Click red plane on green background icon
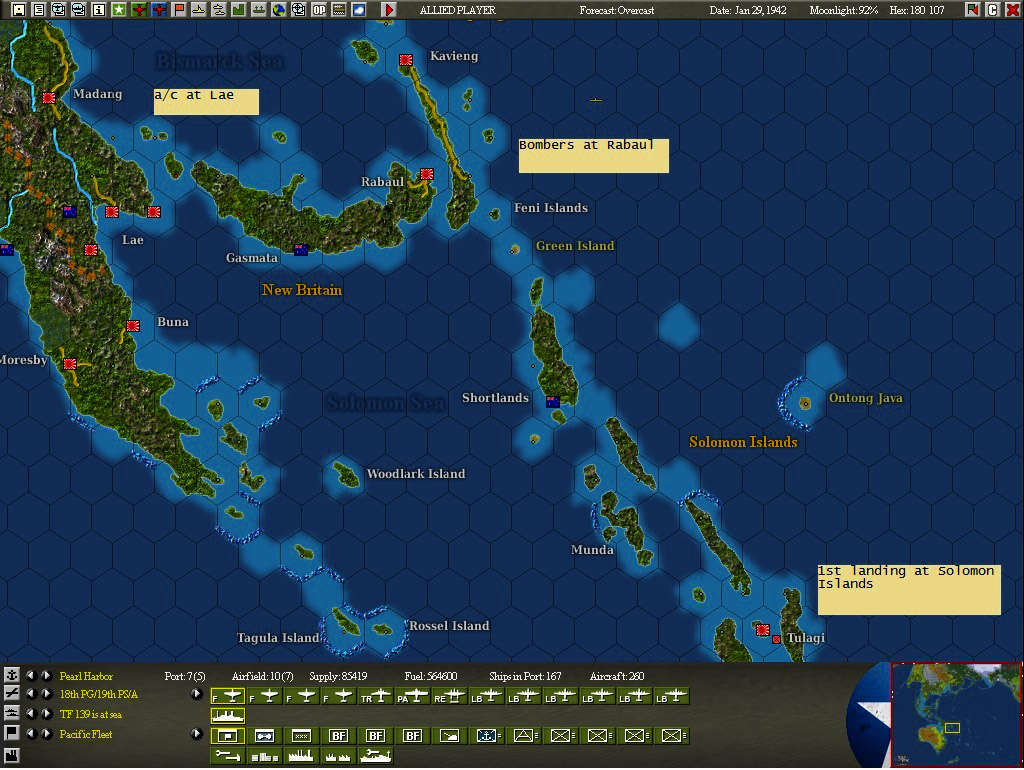The height and width of the screenshot is (770, 1024). (x=138, y=10)
